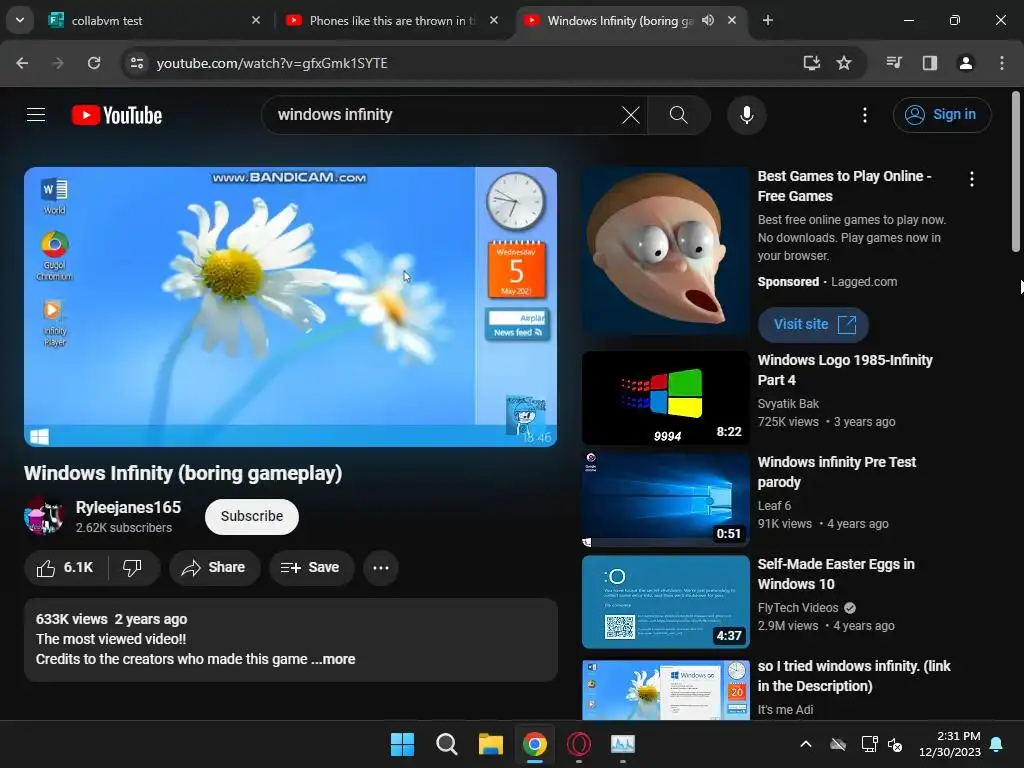Open taskbar Search

point(447,744)
